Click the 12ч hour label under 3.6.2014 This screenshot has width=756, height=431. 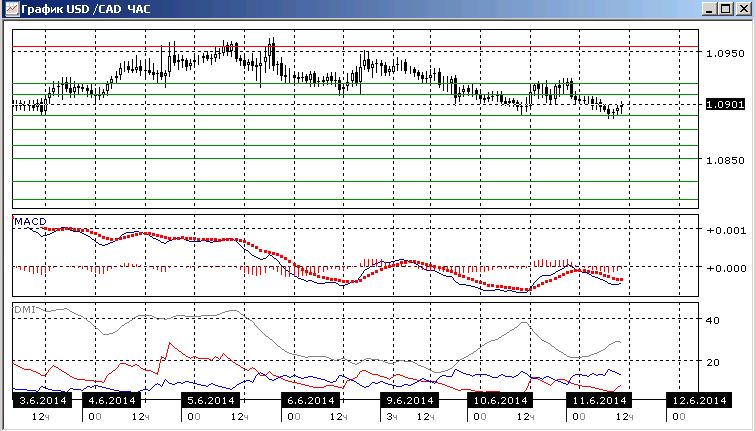click(40, 417)
